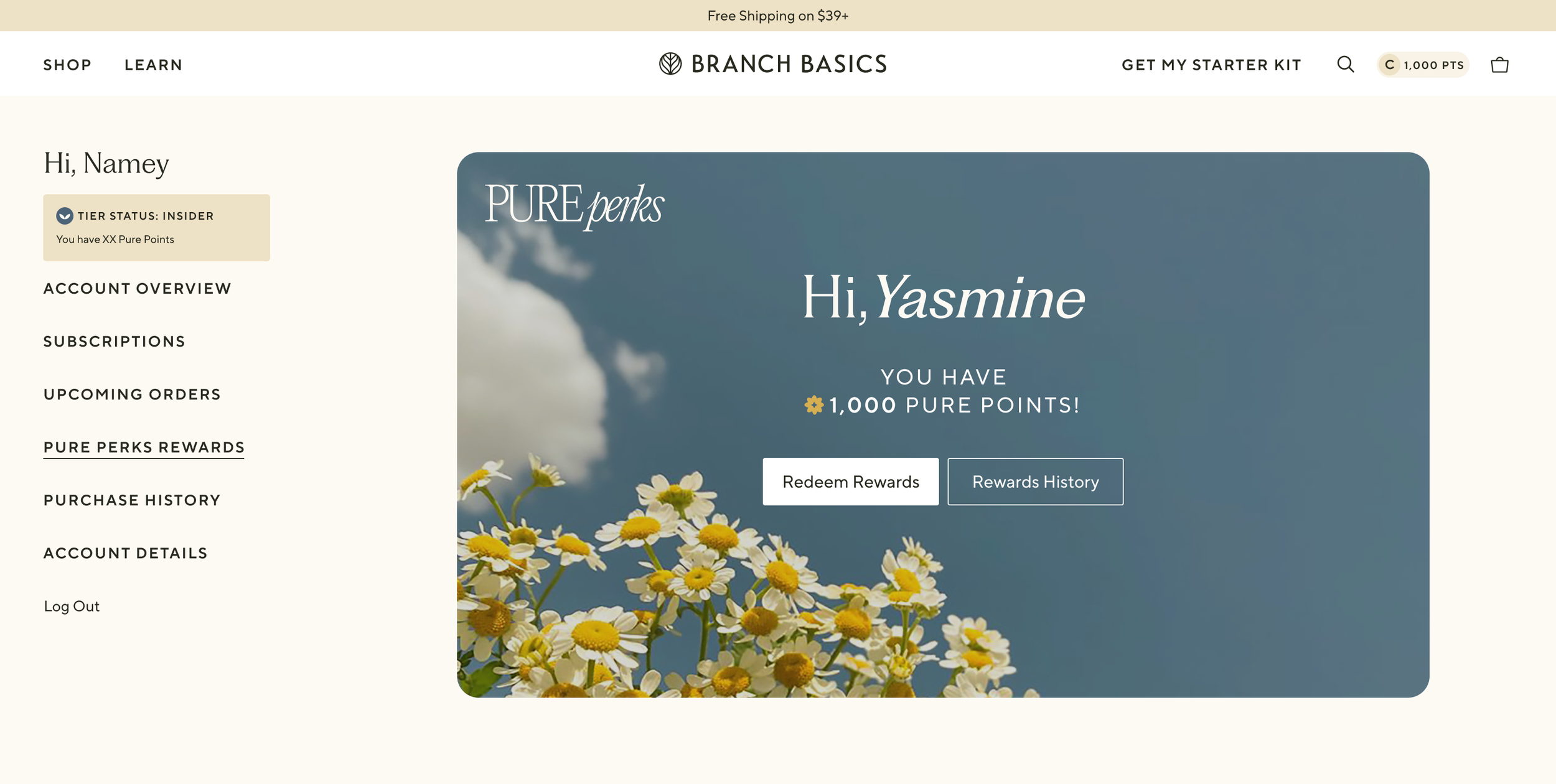The width and height of the screenshot is (1556, 784).
Task: Go to Account Overview
Action: tap(137, 289)
